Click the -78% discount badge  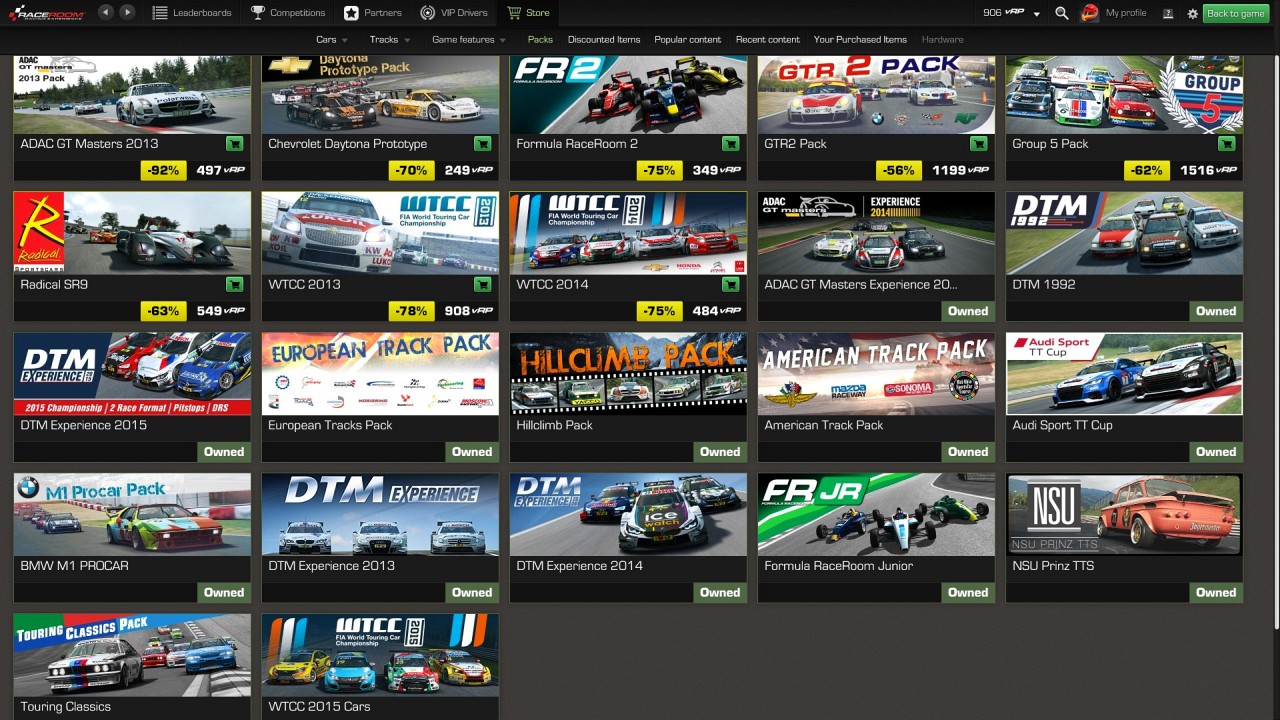[x=412, y=311]
